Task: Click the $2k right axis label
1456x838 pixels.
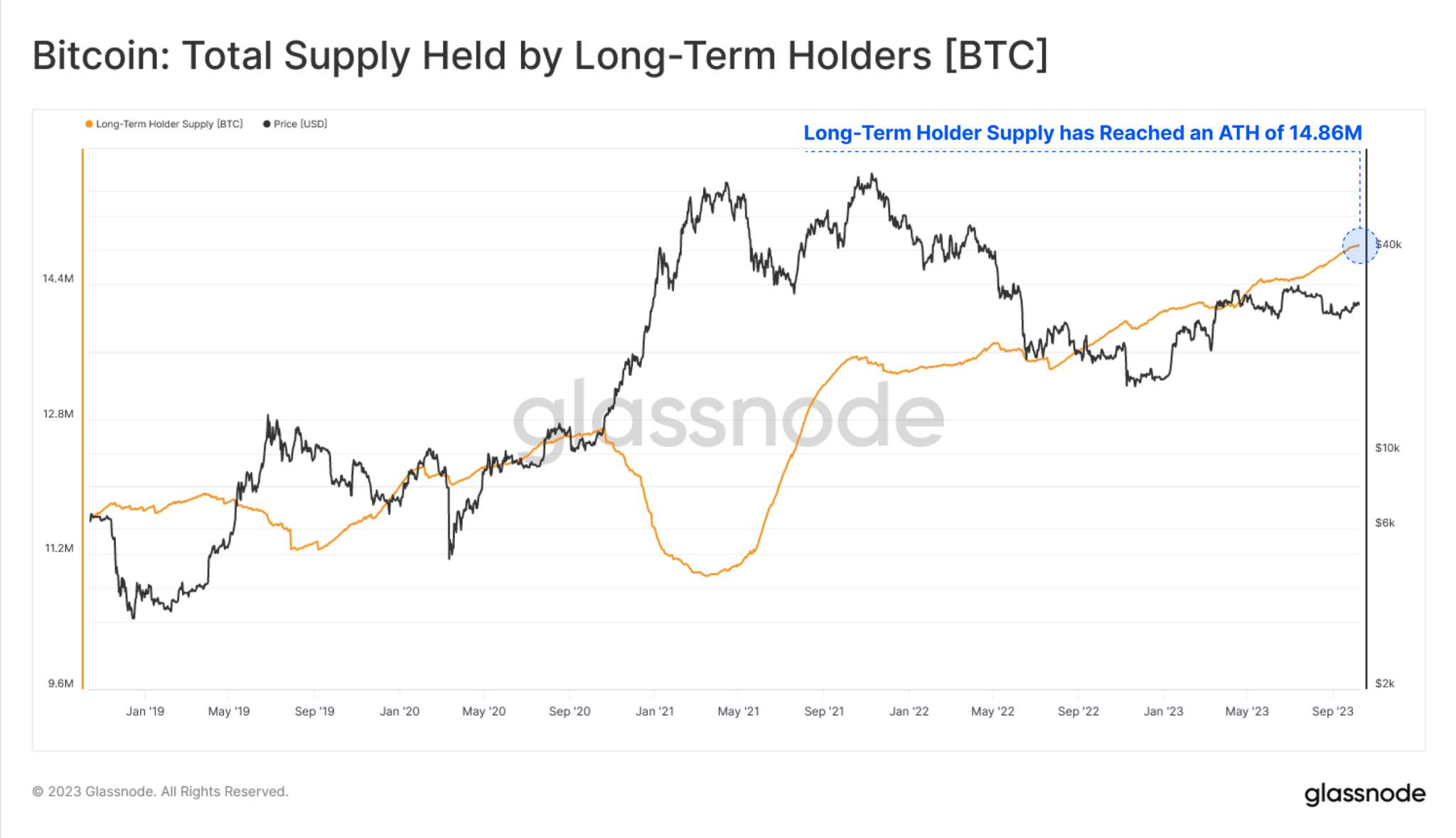Action: click(1385, 684)
